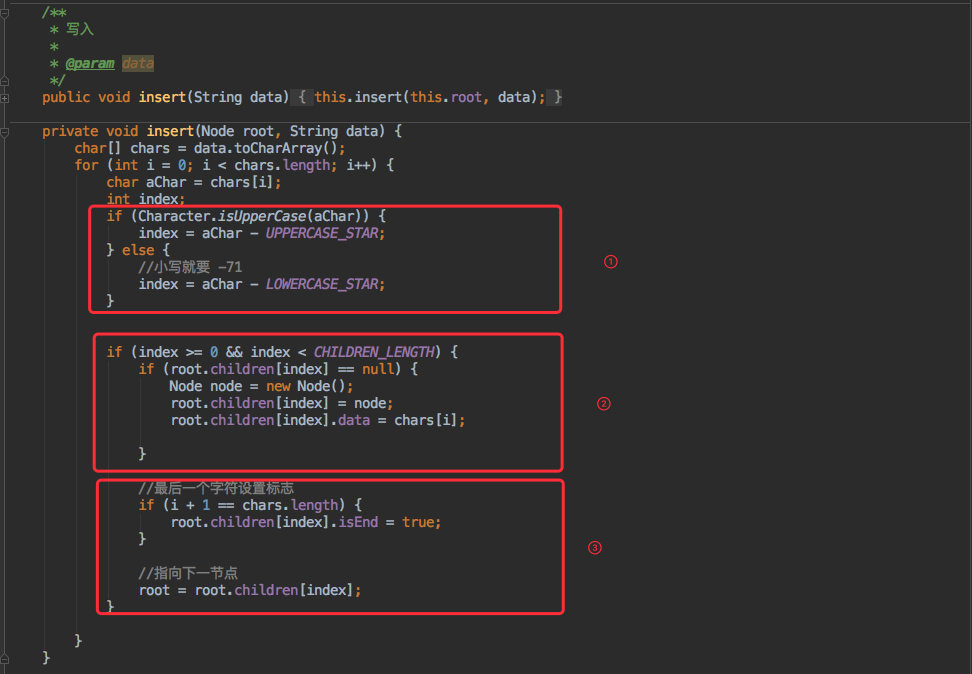The height and width of the screenshot is (674, 972).
Task: Click 'new Node()' expression
Action: tap(306, 386)
